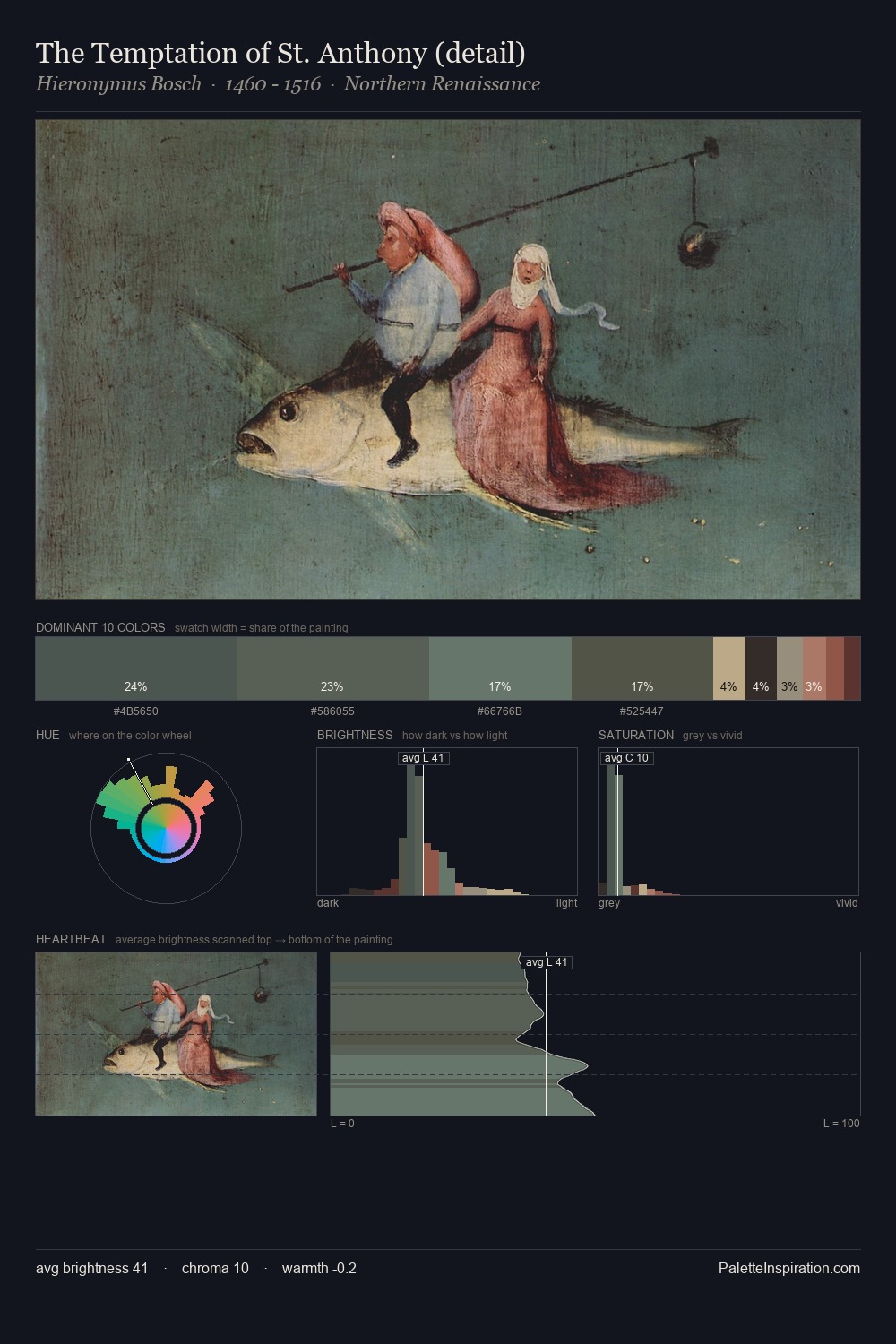Click the avg L 41 label in heartbeat chart
The image size is (896, 1344).
547,962
